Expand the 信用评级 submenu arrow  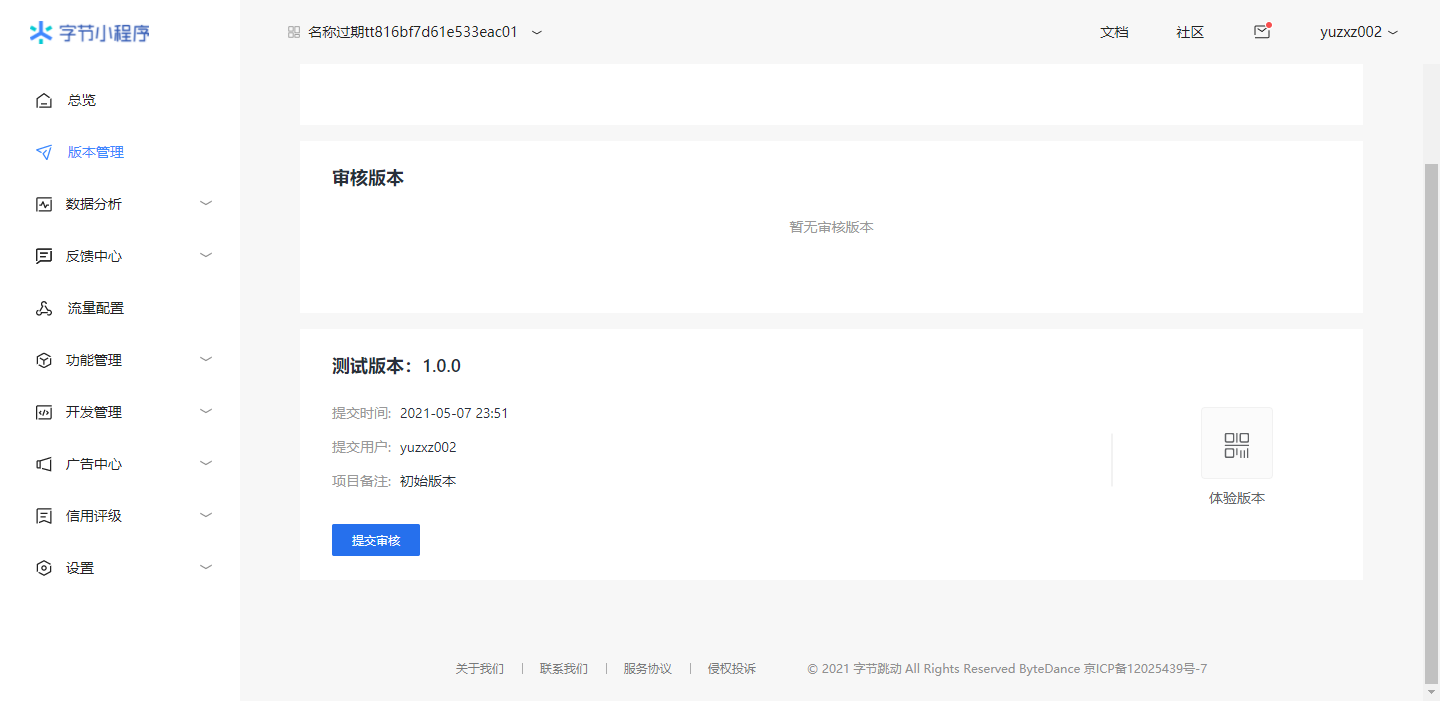point(206,515)
